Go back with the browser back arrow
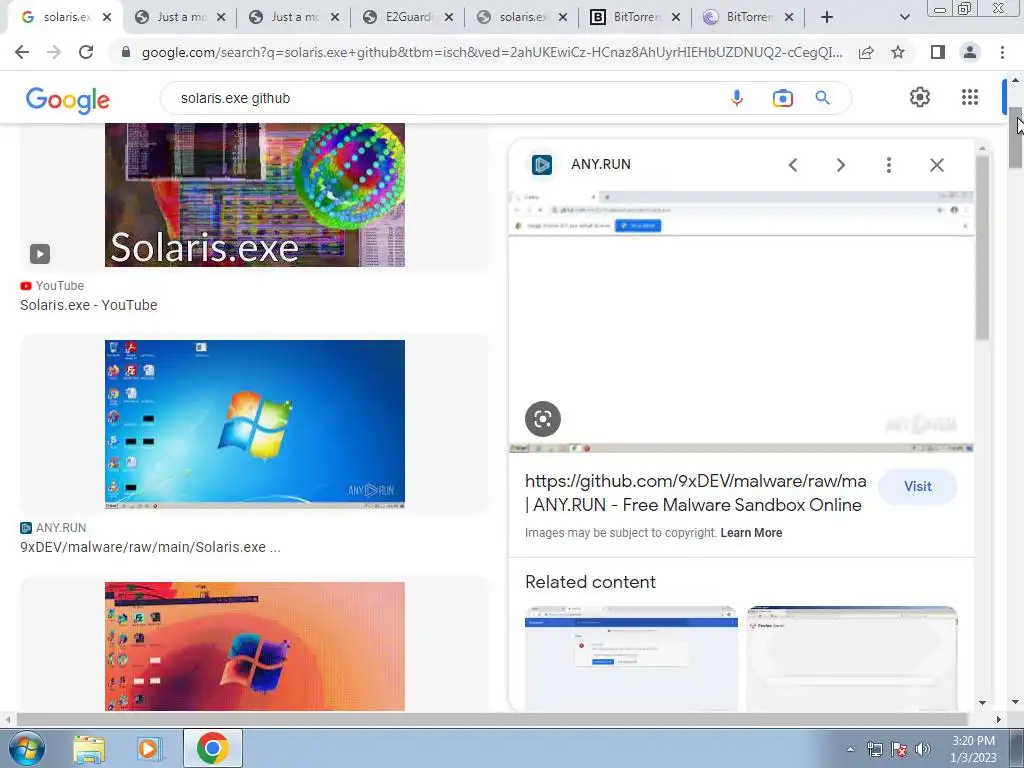The image size is (1024, 768). [x=22, y=52]
